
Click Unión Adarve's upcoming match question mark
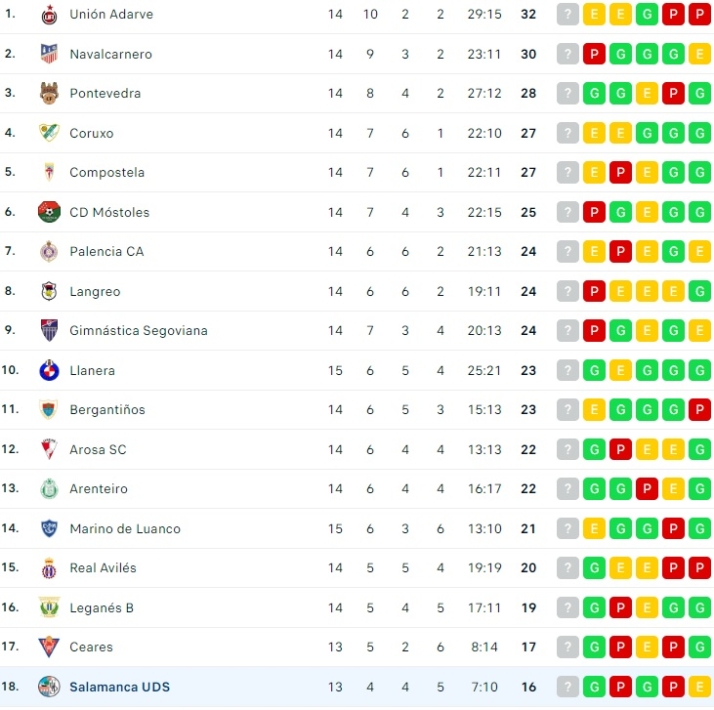click(568, 15)
